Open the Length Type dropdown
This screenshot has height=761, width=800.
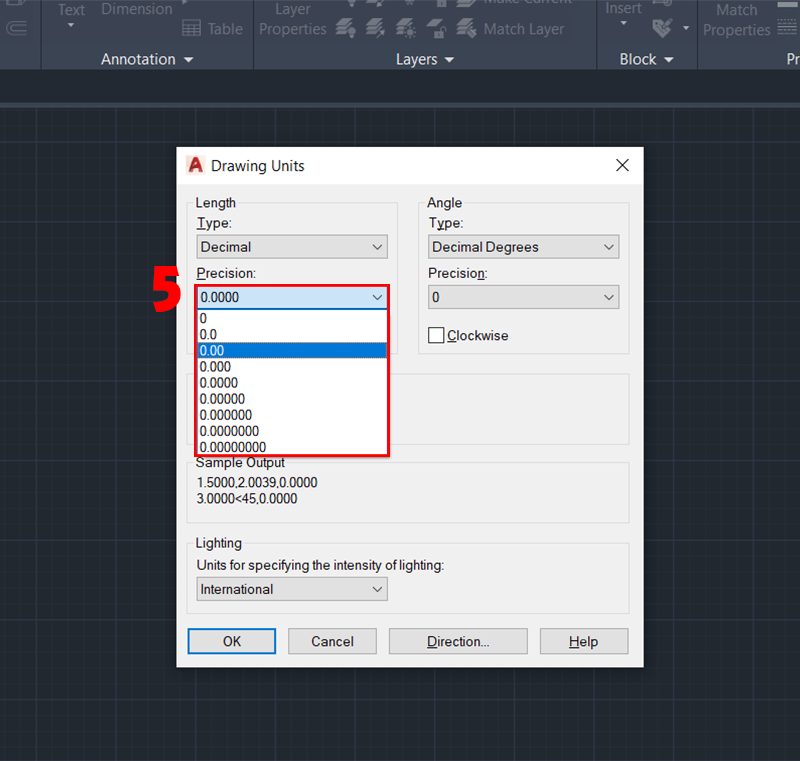[x=291, y=247]
